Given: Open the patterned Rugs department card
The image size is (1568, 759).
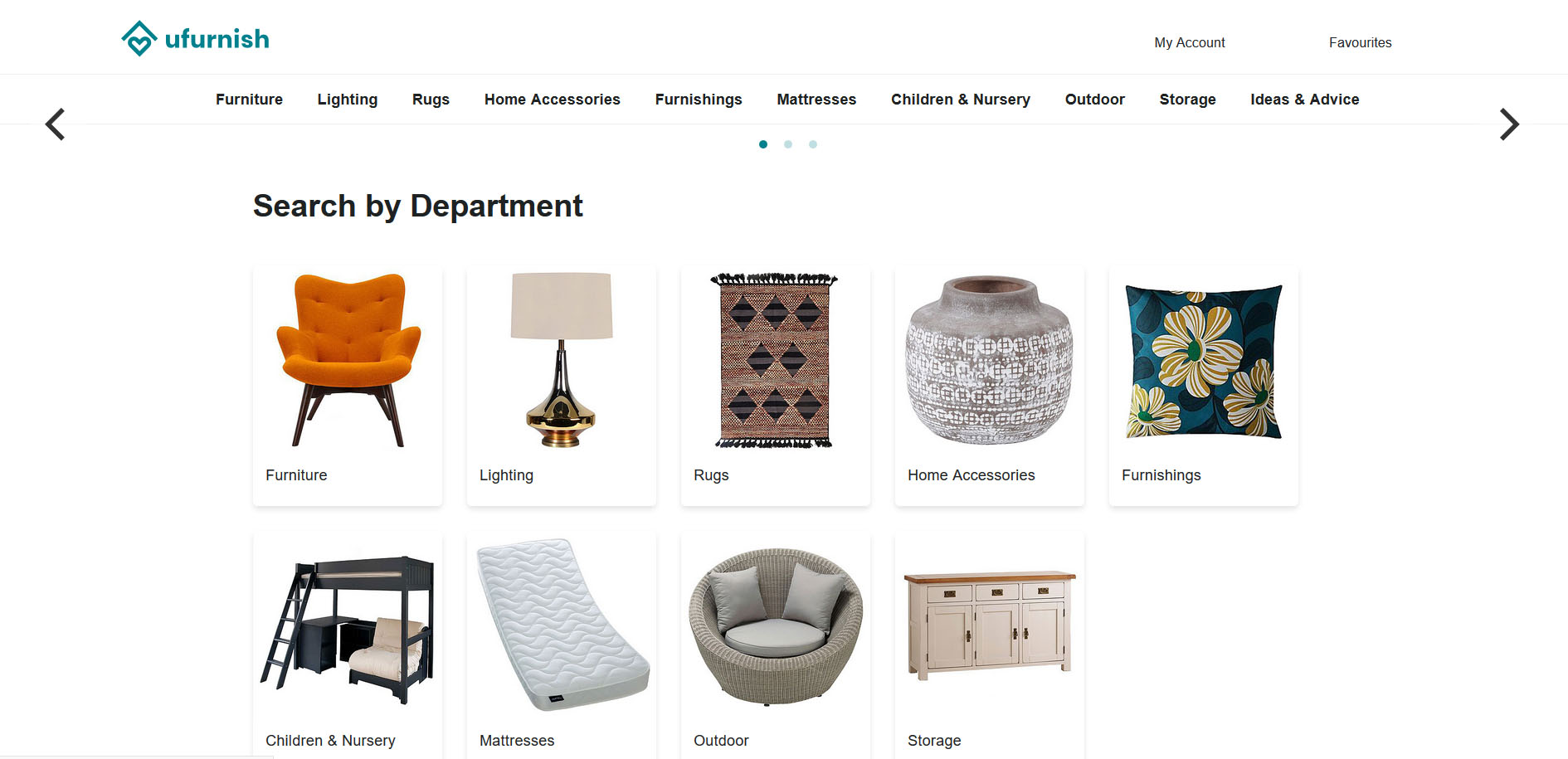Looking at the screenshot, I should point(776,386).
